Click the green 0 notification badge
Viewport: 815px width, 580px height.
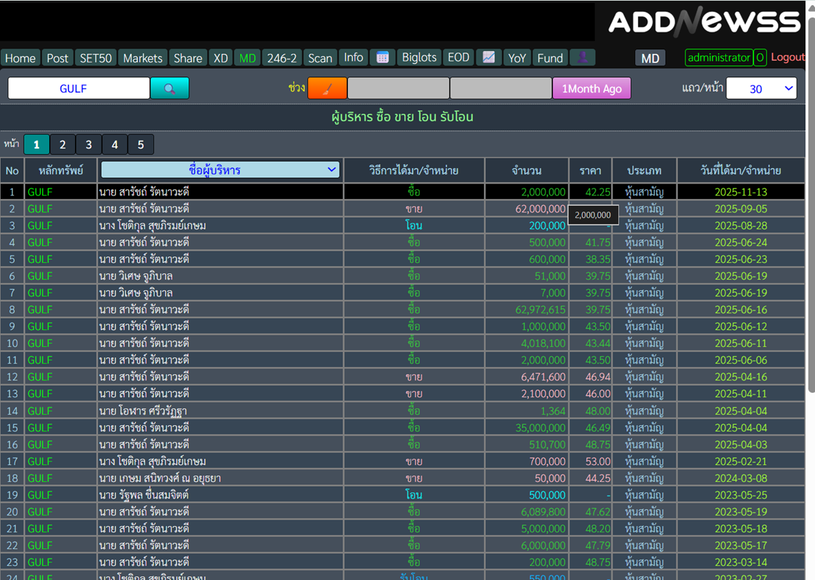(x=760, y=58)
